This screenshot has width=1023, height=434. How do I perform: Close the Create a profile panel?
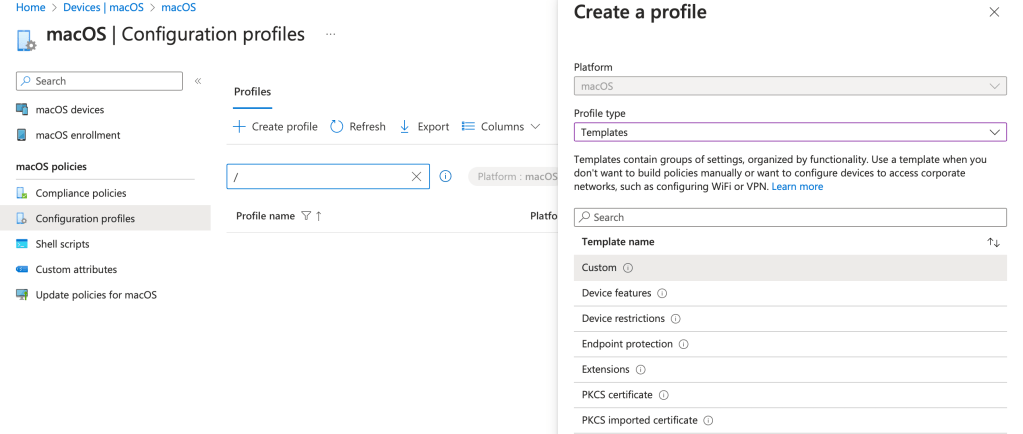(x=993, y=13)
